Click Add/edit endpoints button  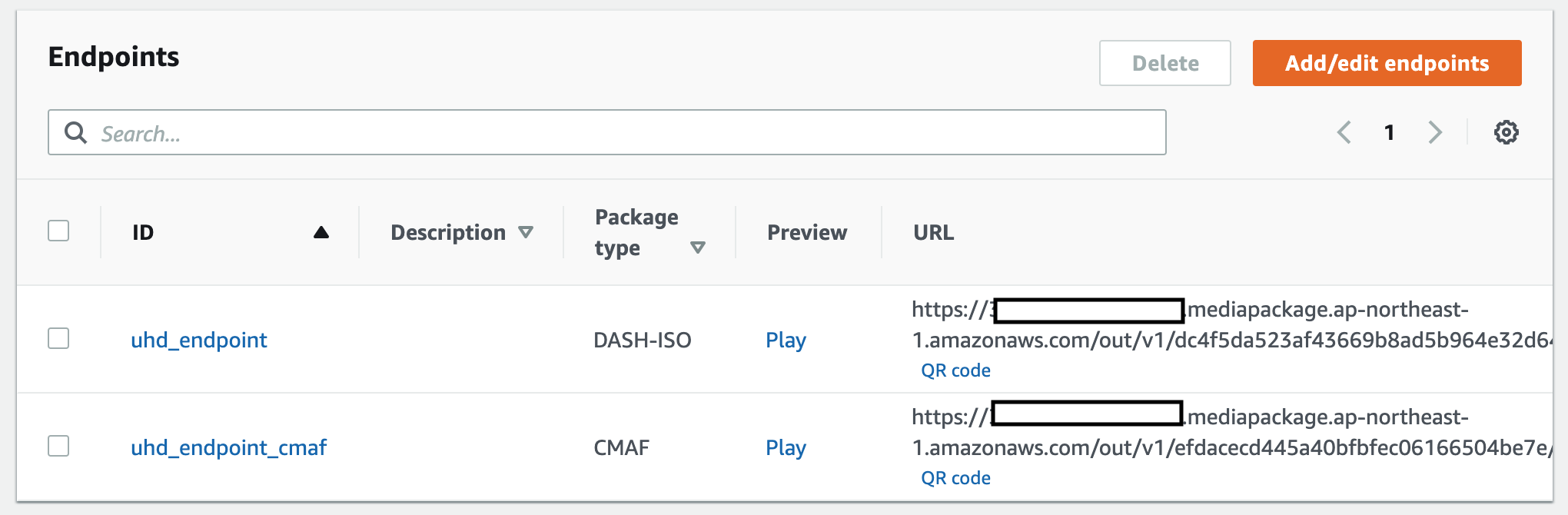click(x=1387, y=63)
